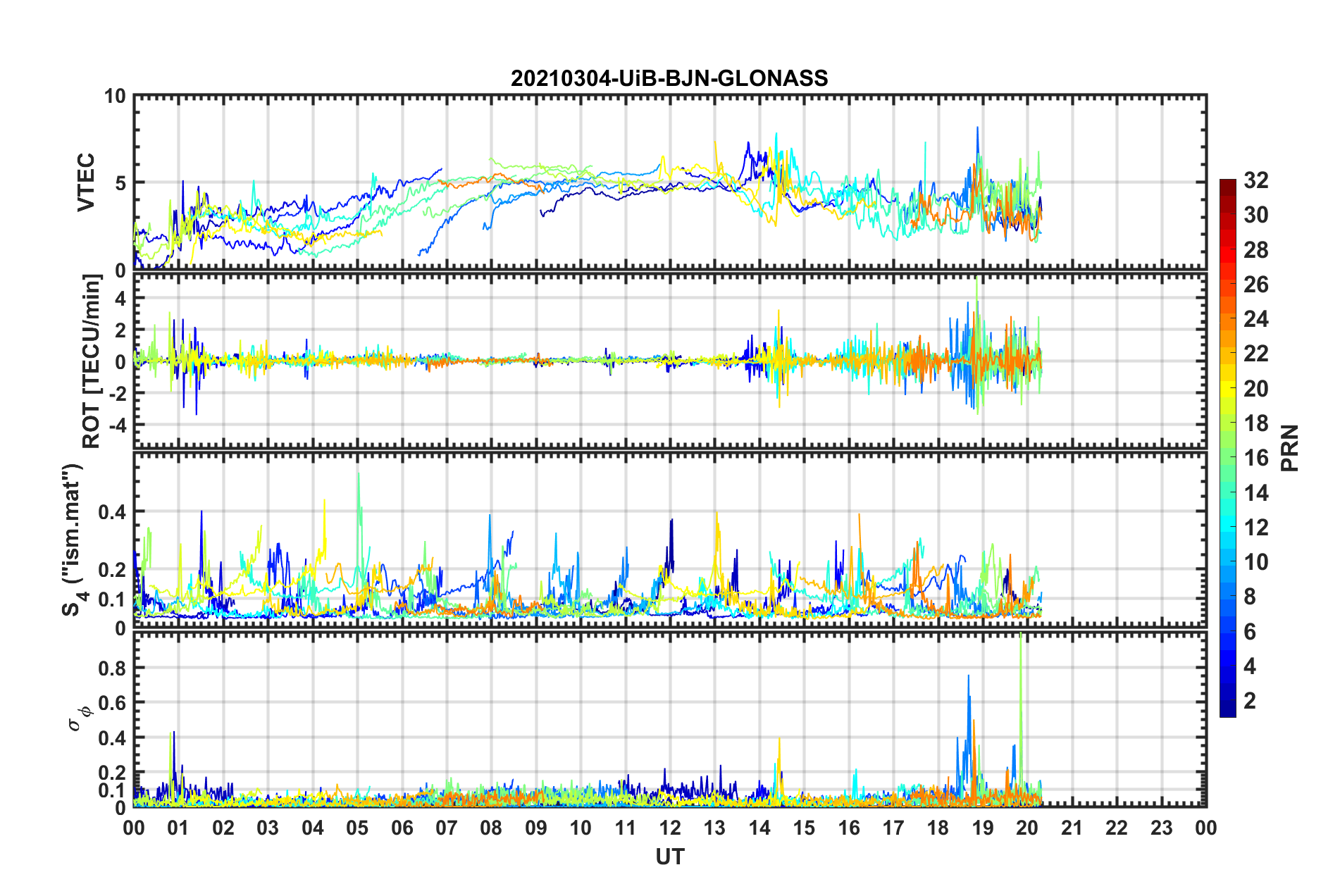Click the S4 ("ism.mat") axis label
This screenshot has height=896, width=1340.
pos(73,540)
